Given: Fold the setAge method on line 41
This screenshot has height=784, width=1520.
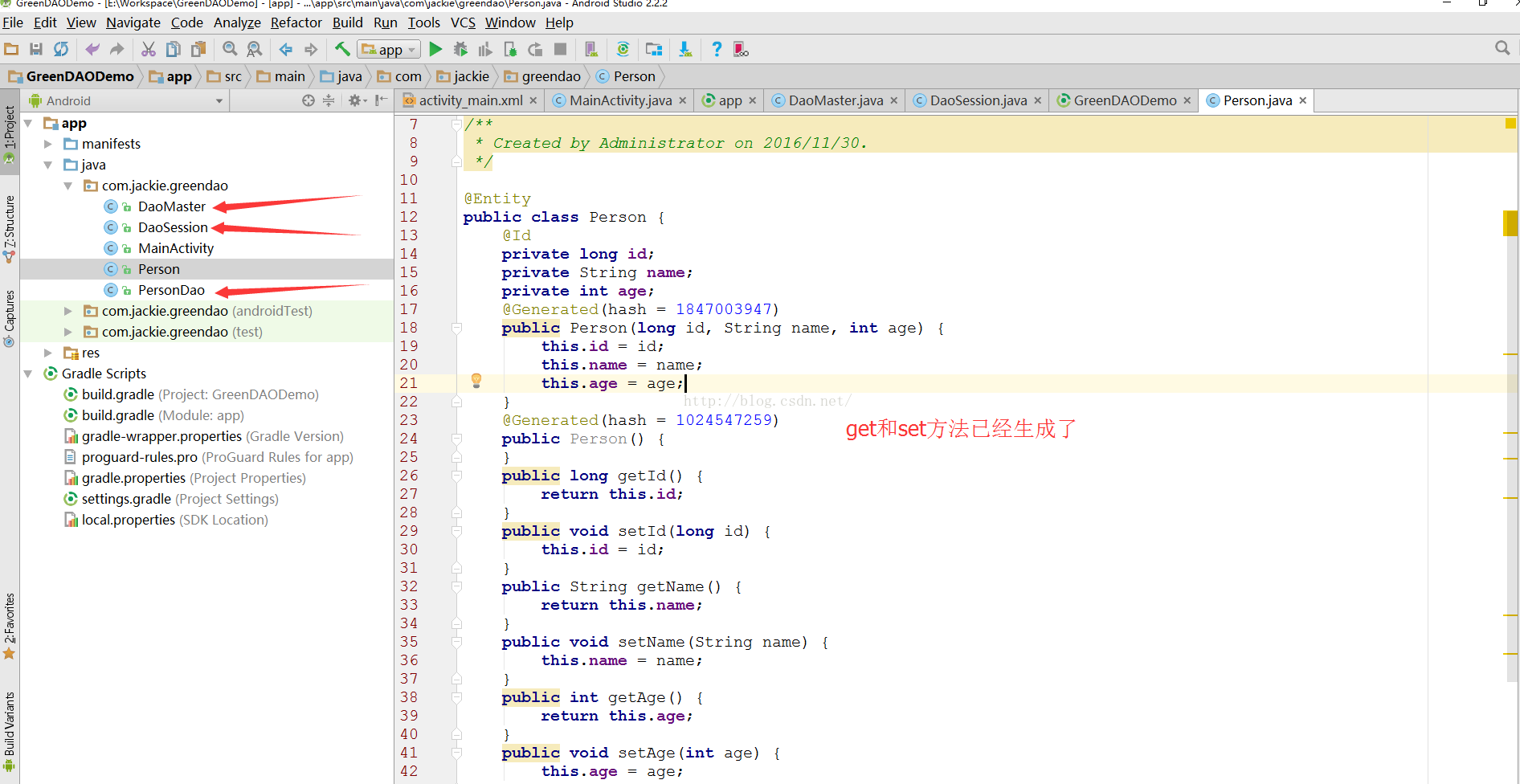Looking at the screenshot, I should (456, 753).
